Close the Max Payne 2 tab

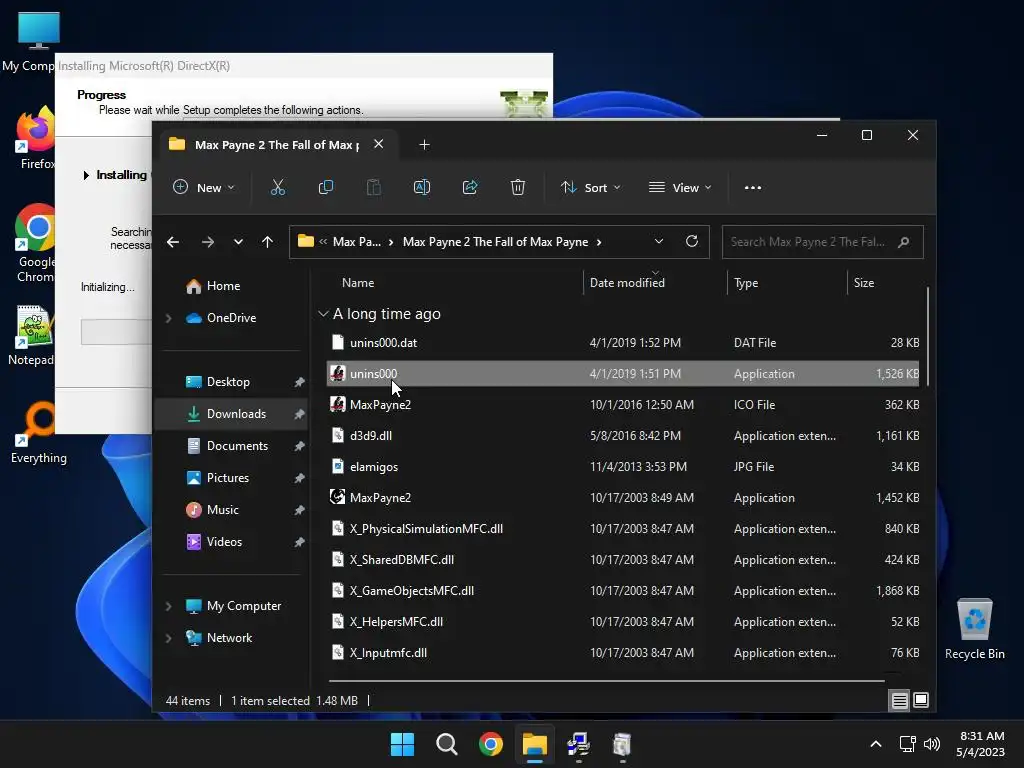pyautogui.click(x=379, y=144)
